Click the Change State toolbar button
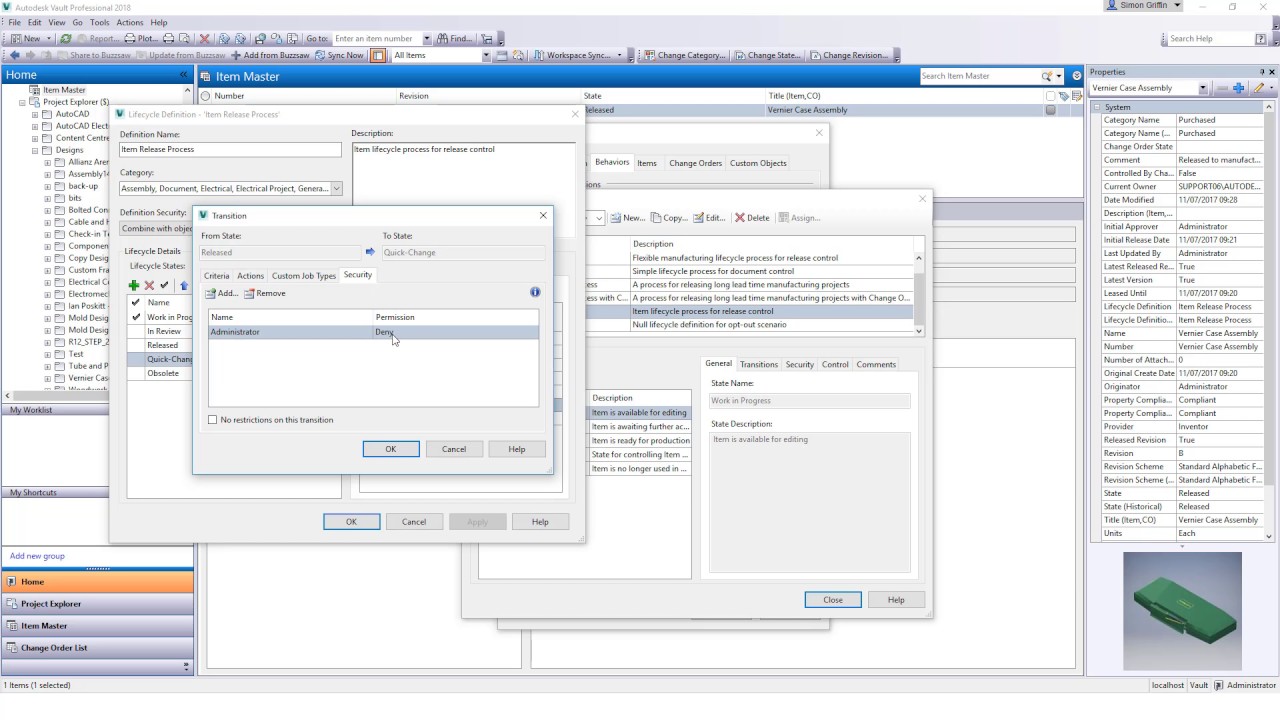This screenshot has height=720, width=1280. pos(768,55)
